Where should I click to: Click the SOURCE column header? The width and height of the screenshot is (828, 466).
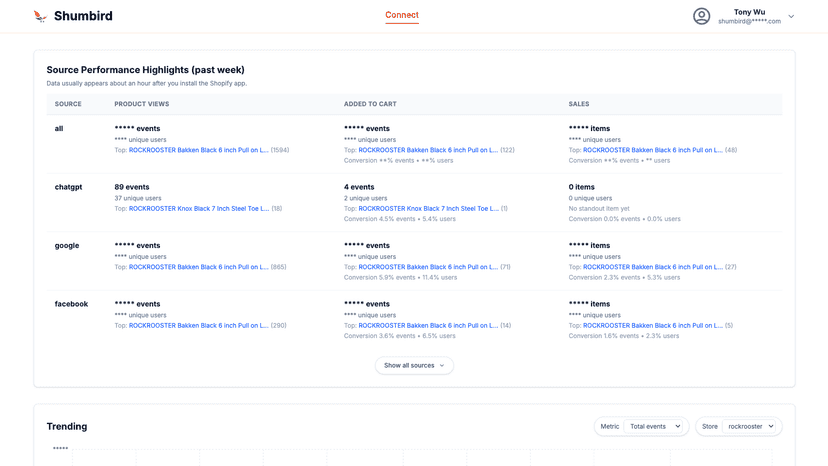click(x=68, y=104)
